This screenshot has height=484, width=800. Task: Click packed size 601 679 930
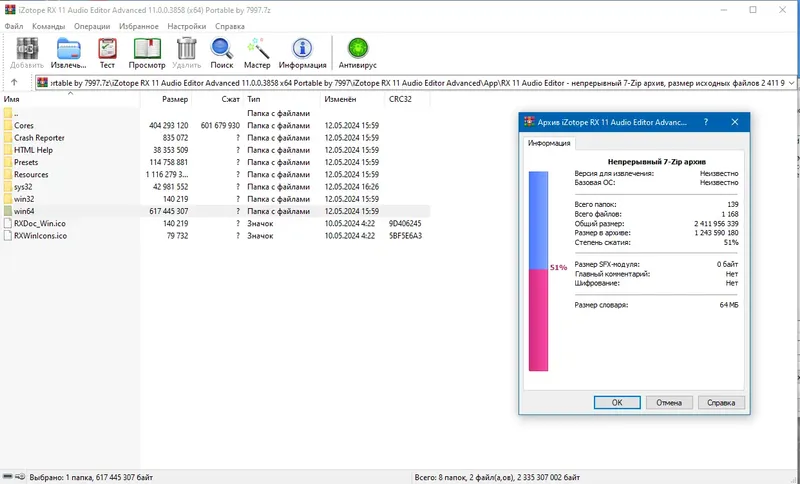[220, 125]
